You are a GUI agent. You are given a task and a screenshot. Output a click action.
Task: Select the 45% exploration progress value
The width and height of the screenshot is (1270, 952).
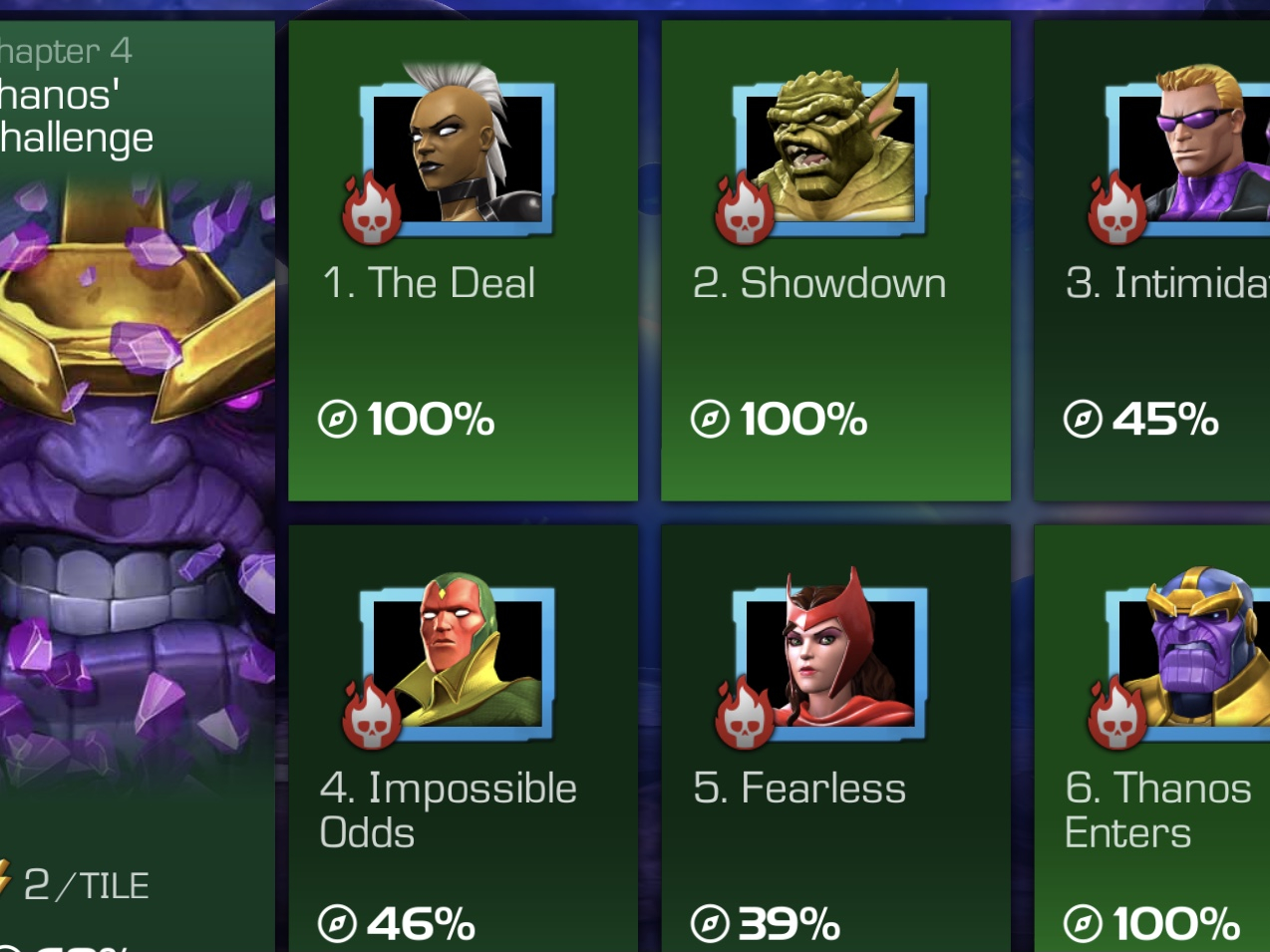[1165, 420]
